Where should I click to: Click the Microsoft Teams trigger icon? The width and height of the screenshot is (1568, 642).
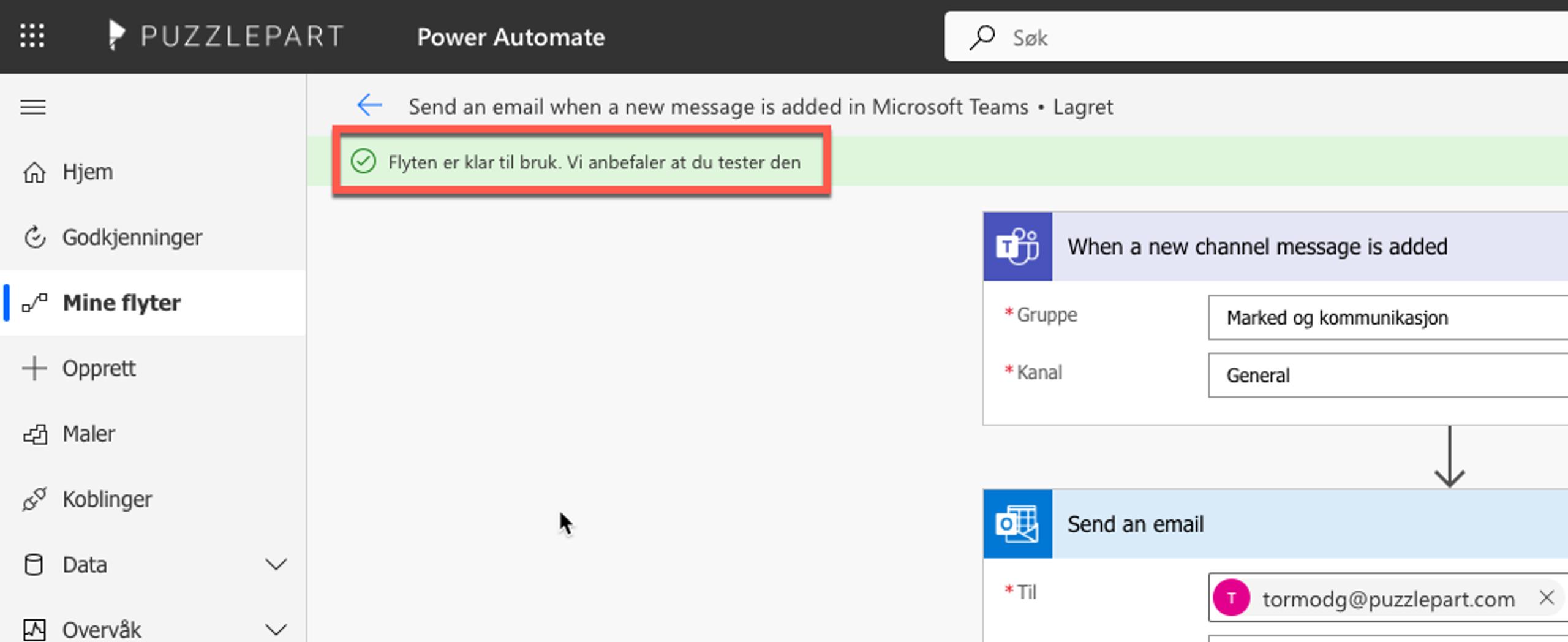1018,246
